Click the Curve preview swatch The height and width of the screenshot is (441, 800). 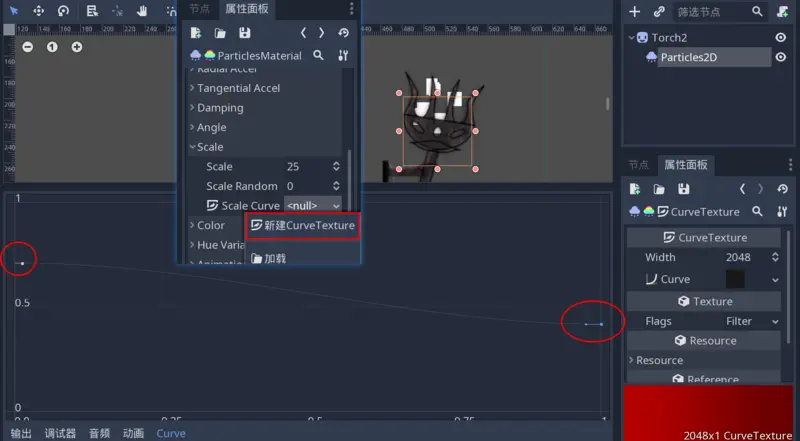click(735, 279)
